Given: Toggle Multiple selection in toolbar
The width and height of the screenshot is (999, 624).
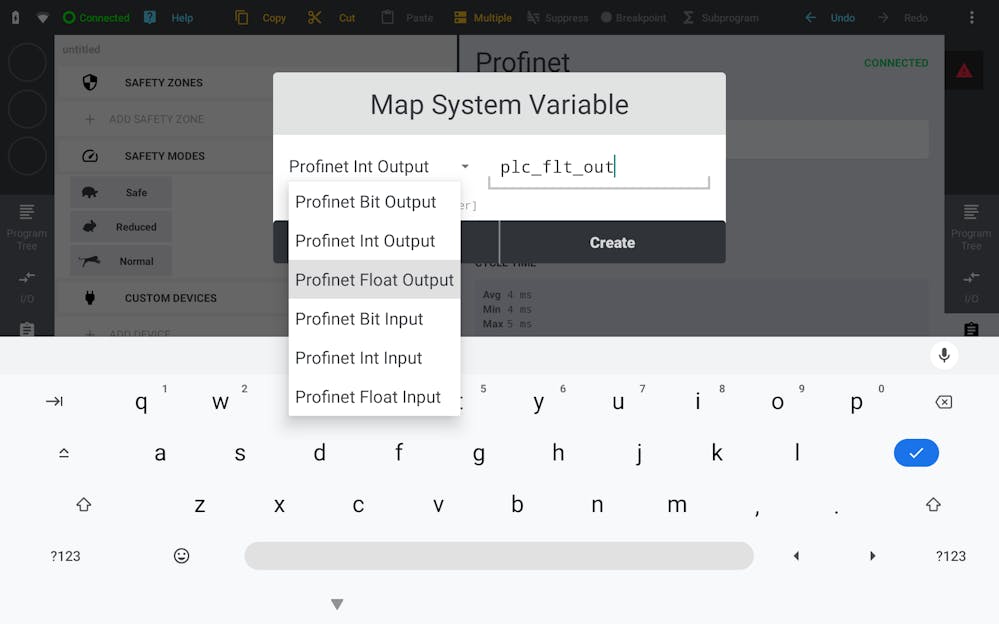Looking at the screenshot, I should coord(482,18).
